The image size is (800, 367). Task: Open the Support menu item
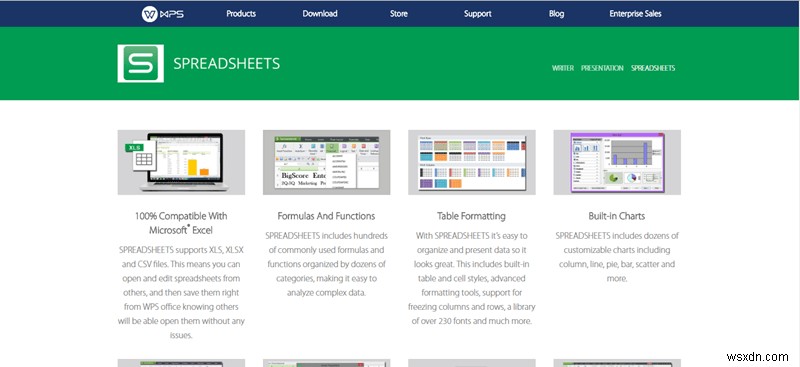pos(478,14)
